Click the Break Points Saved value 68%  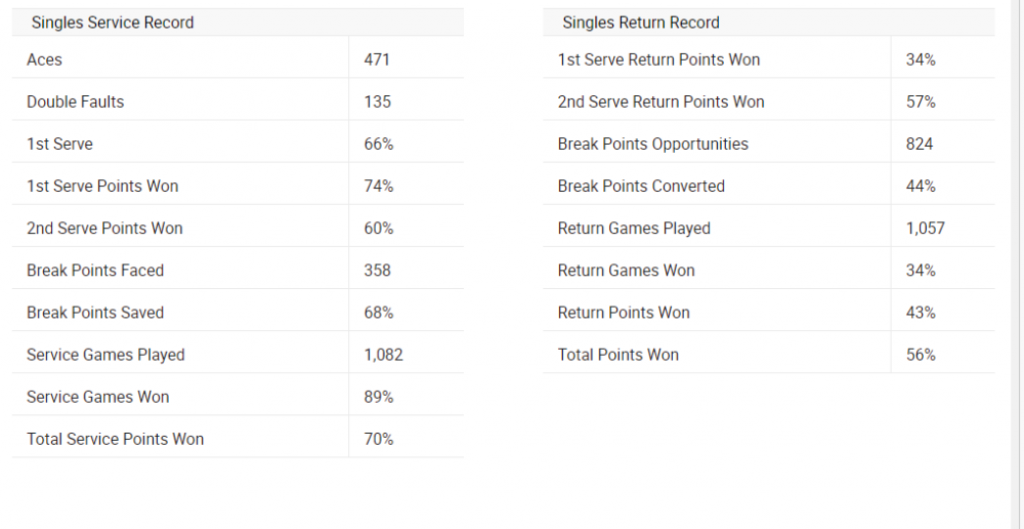click(x=379, y=313)
